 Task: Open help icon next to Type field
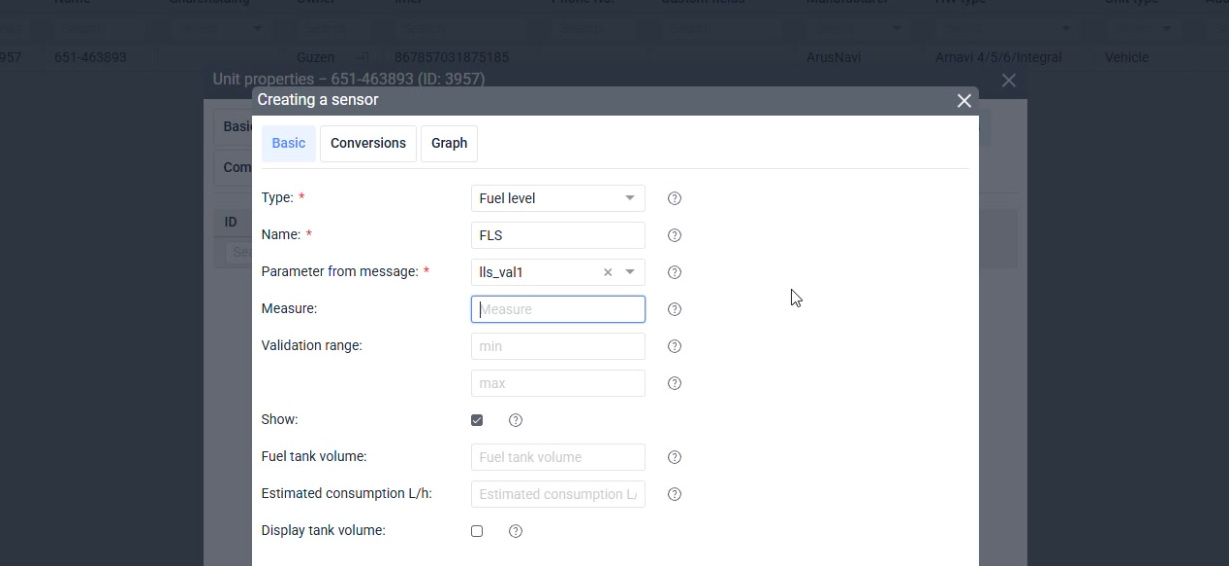674,199
